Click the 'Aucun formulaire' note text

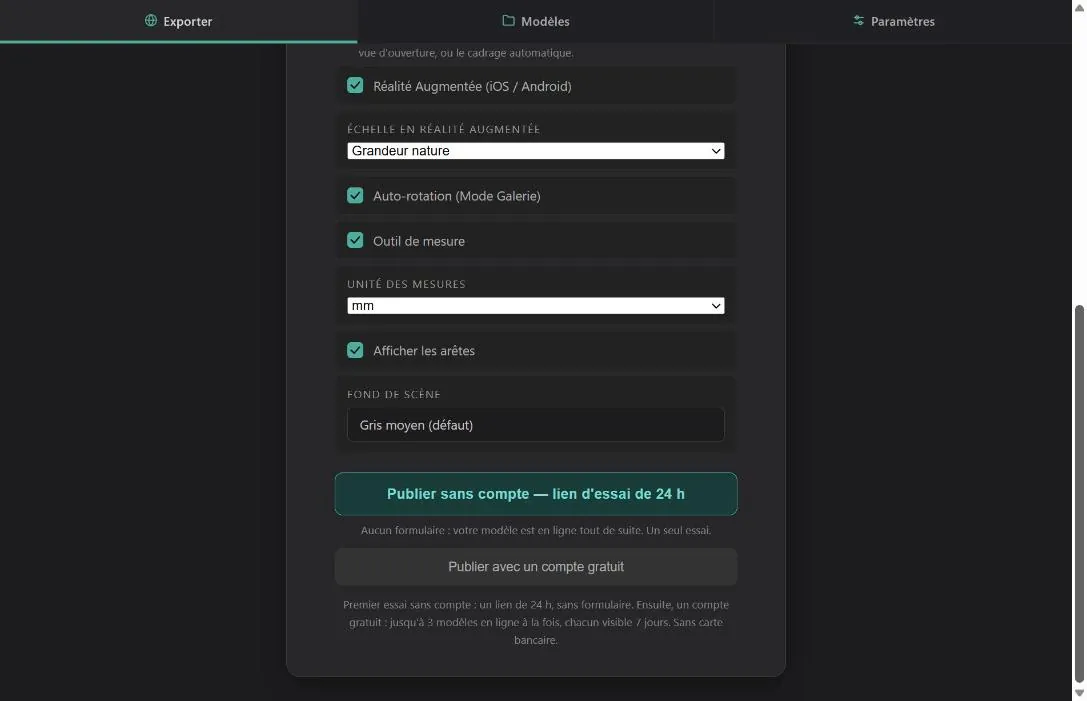pyautogui.click(x=536, y=530)
